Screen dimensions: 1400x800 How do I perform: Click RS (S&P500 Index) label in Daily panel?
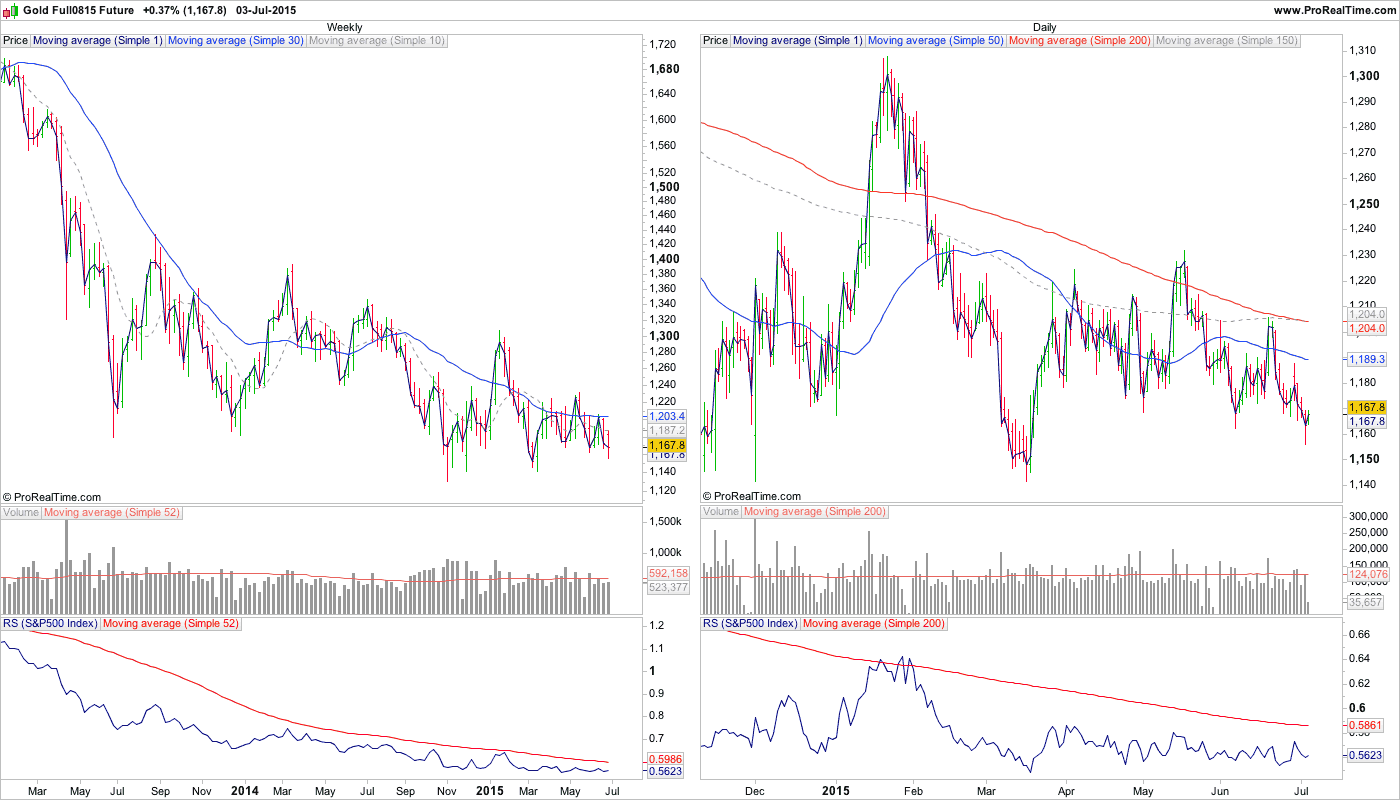(750, 623)
